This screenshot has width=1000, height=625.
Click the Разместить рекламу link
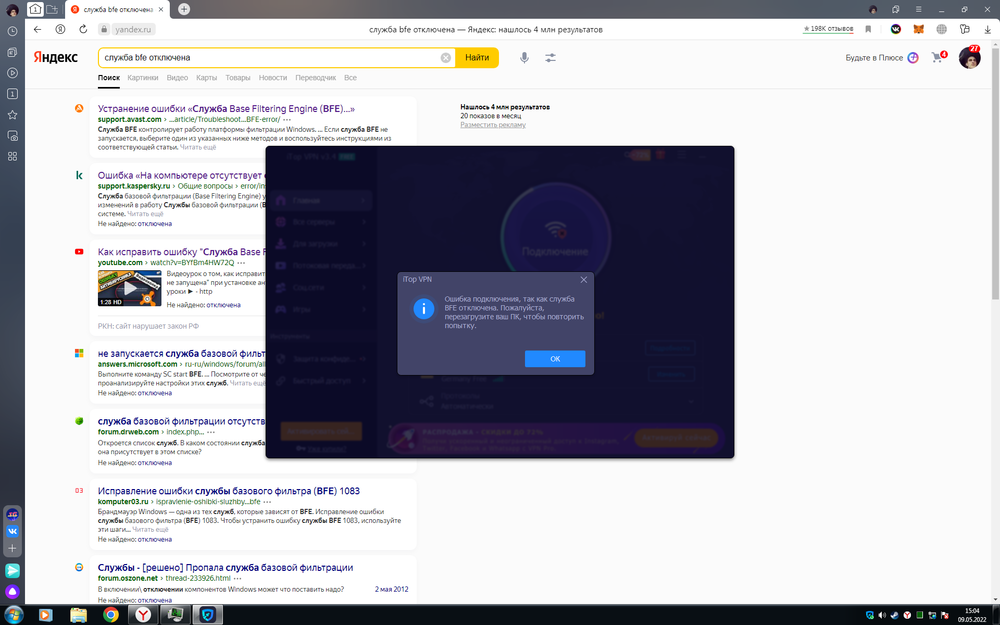pyautogui.click(x=493, y=125)
